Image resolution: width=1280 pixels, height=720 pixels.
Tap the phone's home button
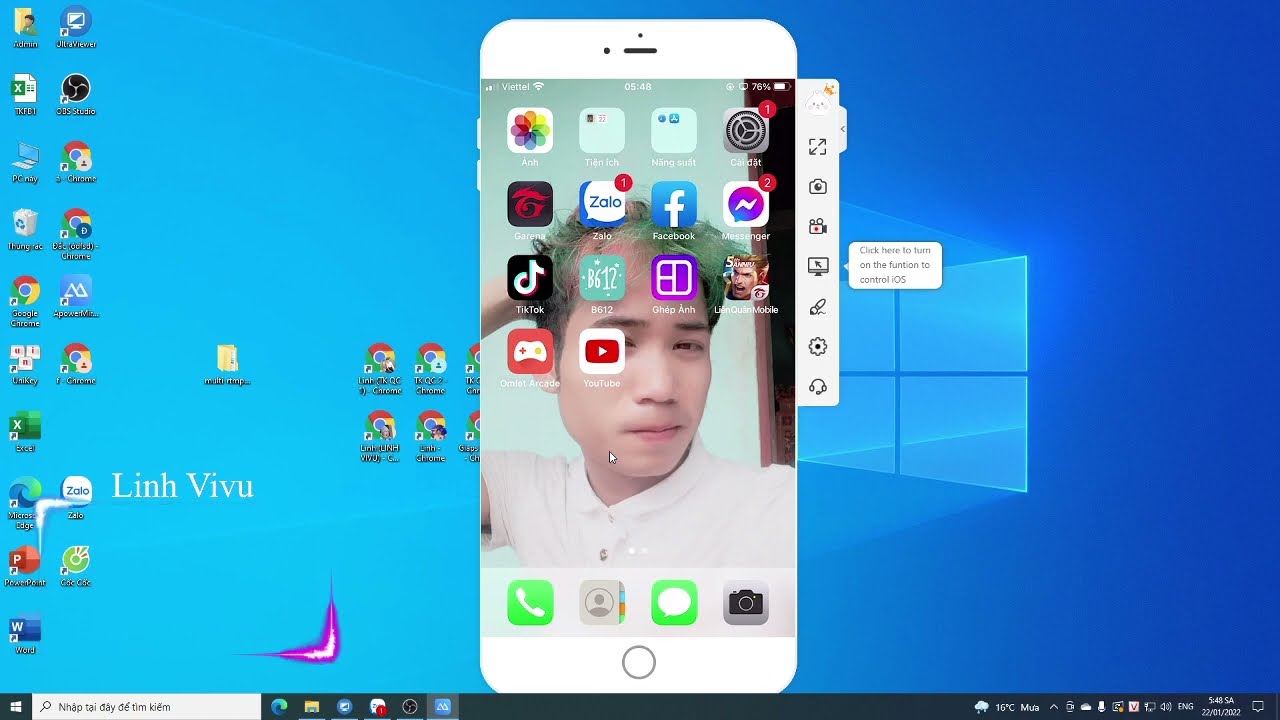click(638, 662)
